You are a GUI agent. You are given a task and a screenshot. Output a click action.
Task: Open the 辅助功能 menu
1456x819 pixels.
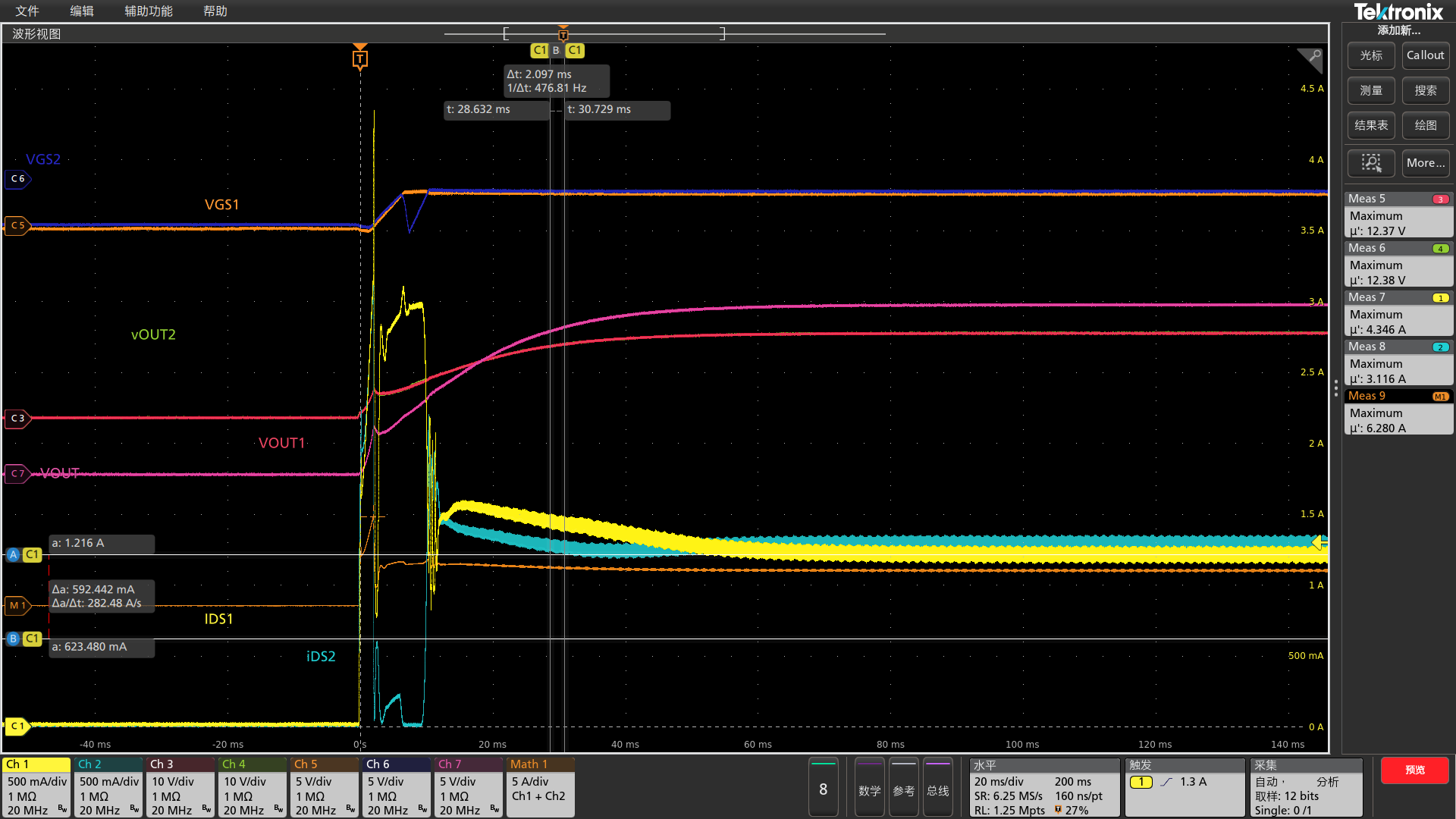click(149, 11)
